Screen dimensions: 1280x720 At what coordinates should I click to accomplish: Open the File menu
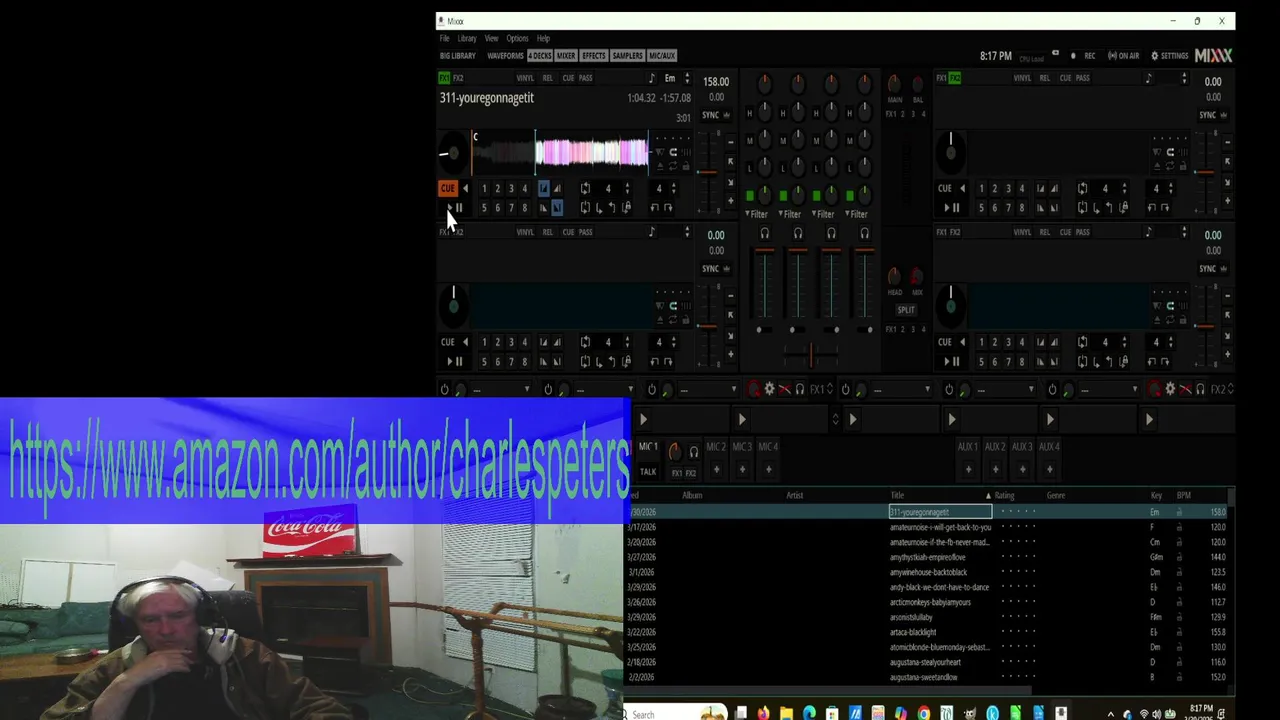pyautogui.click(x=444, y=38)
